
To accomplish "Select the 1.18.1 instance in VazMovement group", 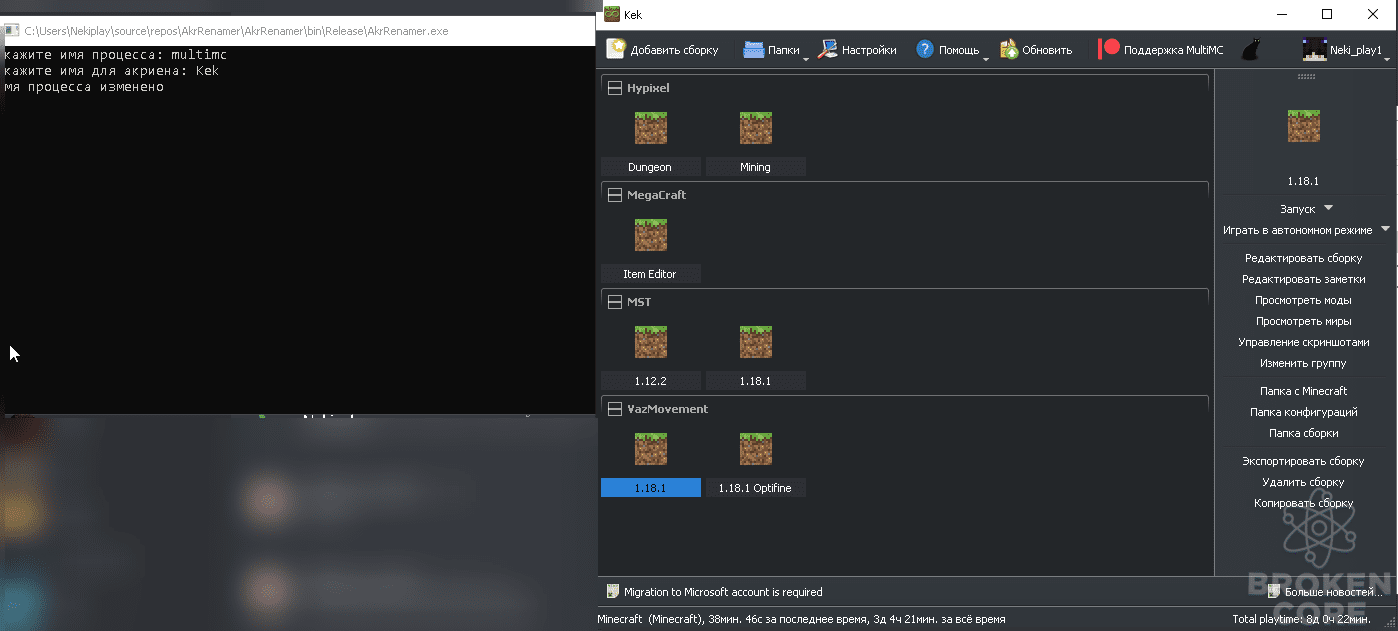I will (651, 449).
